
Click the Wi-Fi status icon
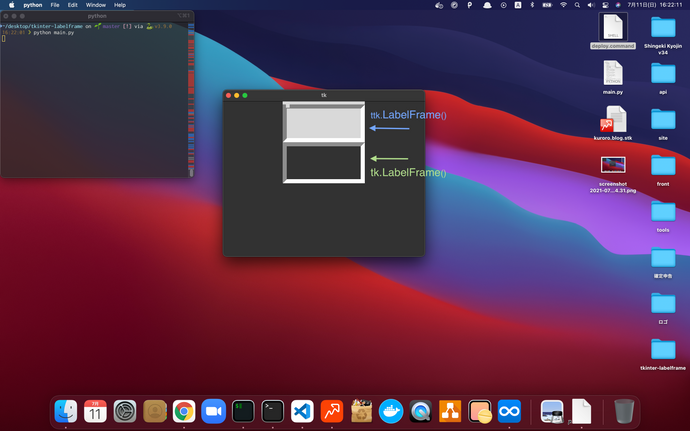563,5
